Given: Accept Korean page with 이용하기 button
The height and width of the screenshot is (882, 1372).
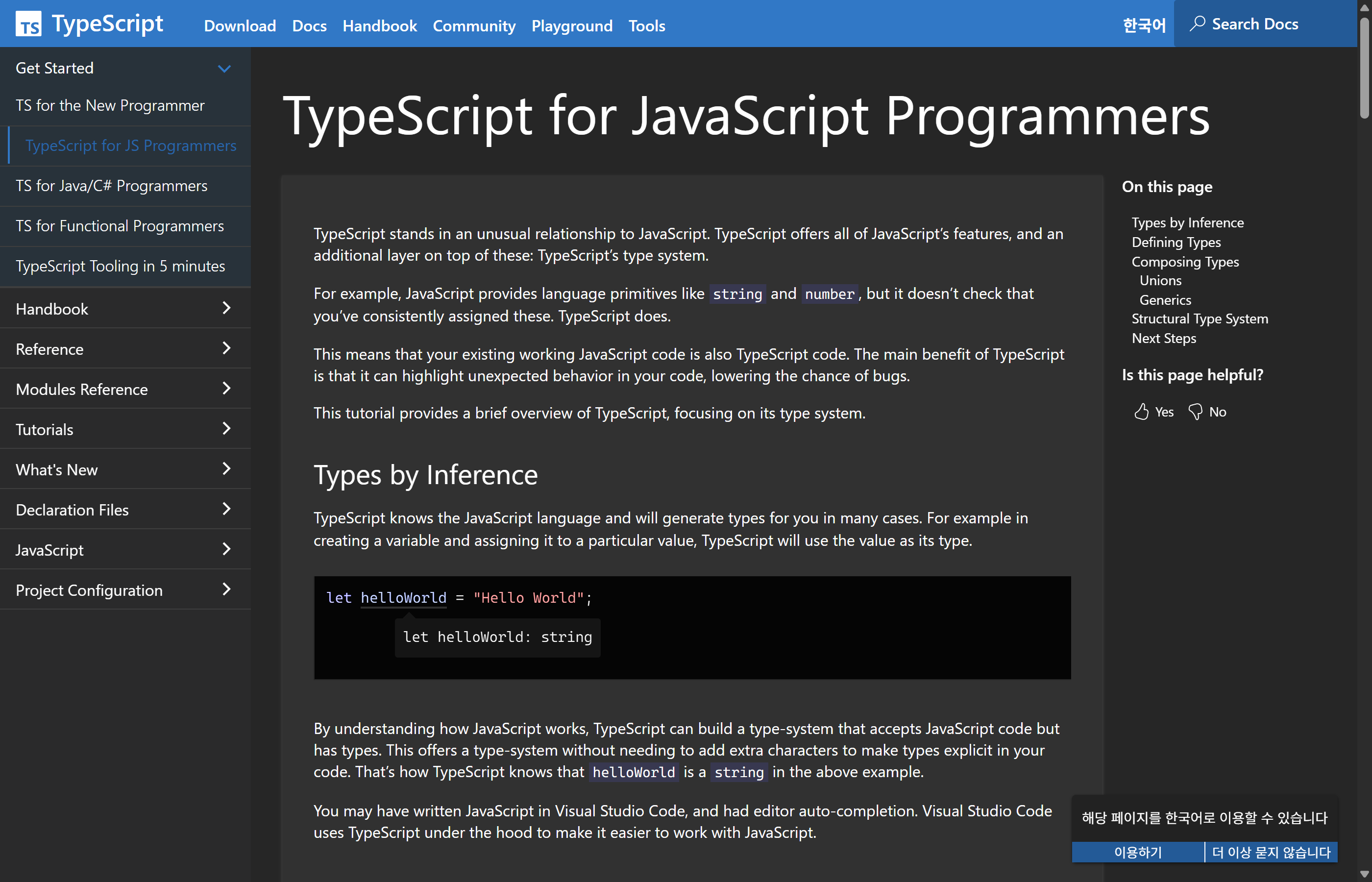Looking at the screenshot, I should (1137, 852).
